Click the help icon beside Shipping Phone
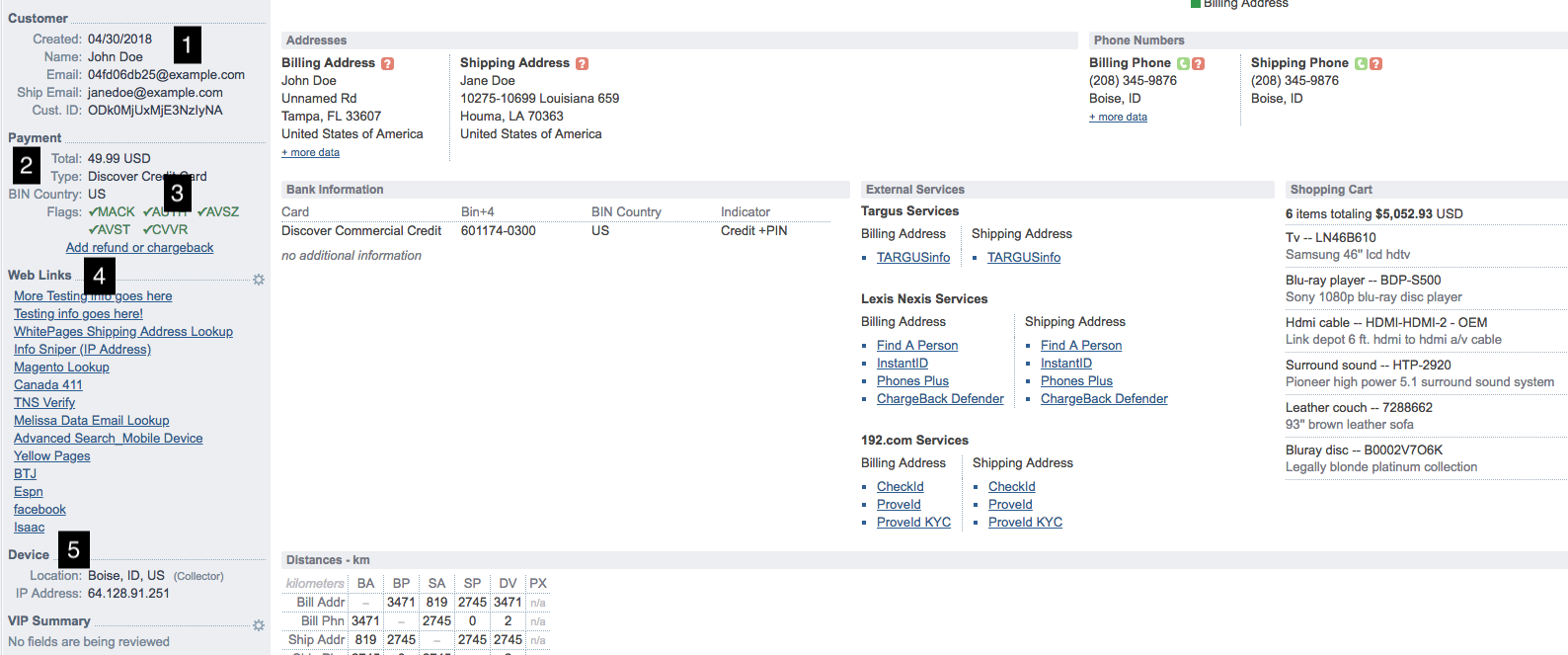The width and height of the screenshot is (1568, 655). point(1375,63)
